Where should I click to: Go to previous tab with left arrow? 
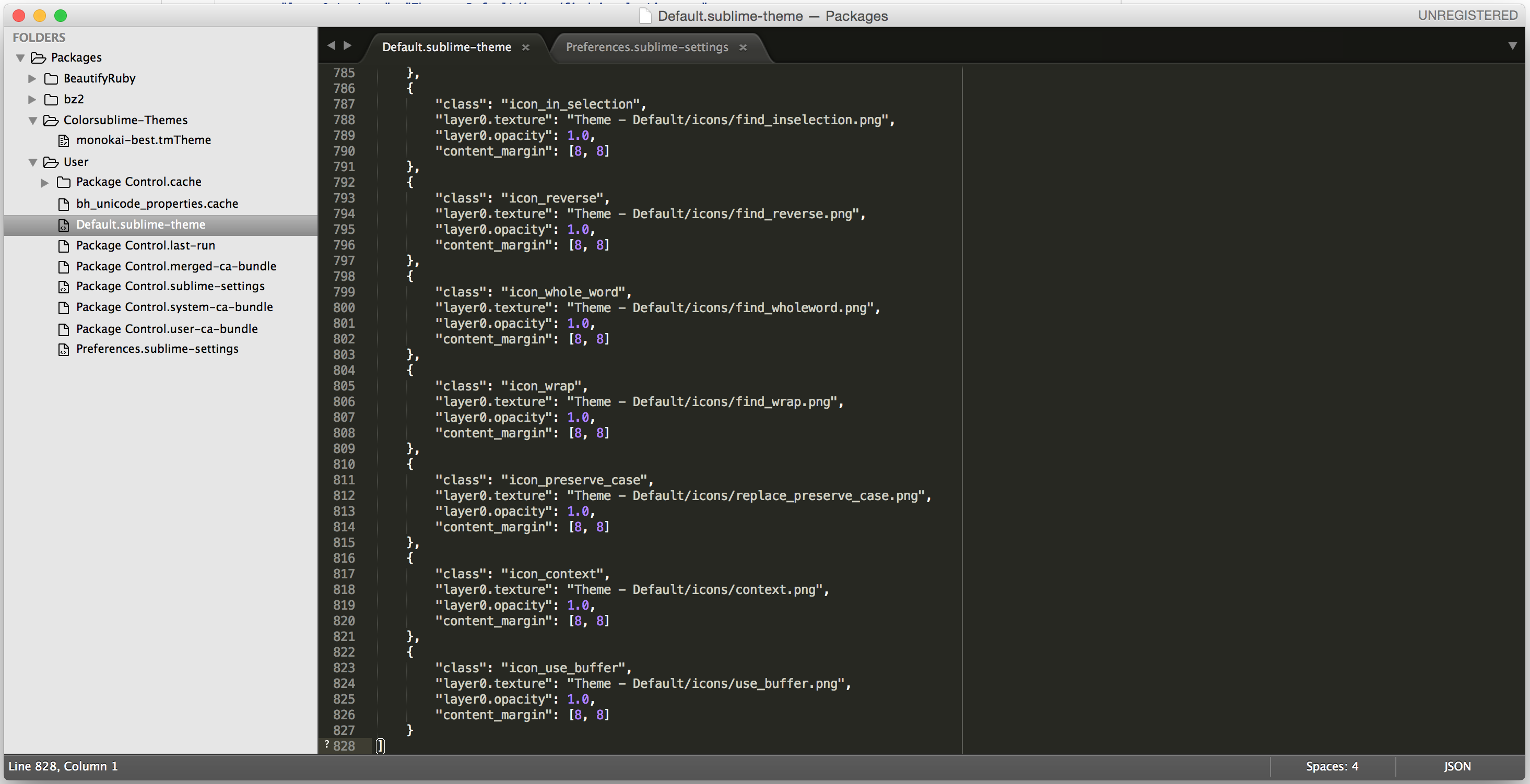332,46
